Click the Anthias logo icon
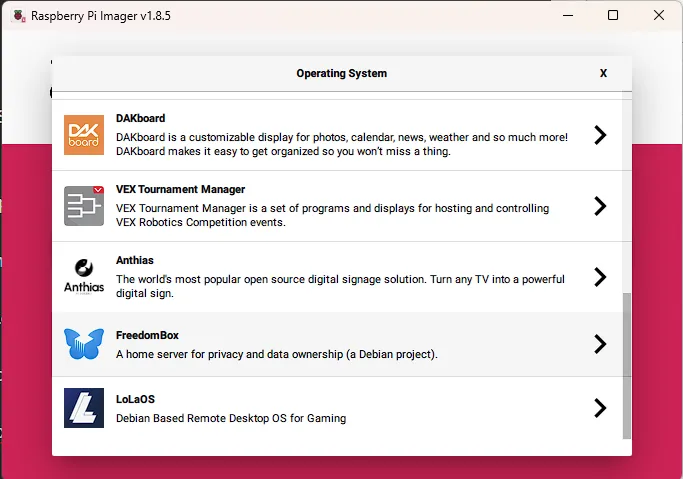 click(x=84, y=277)
